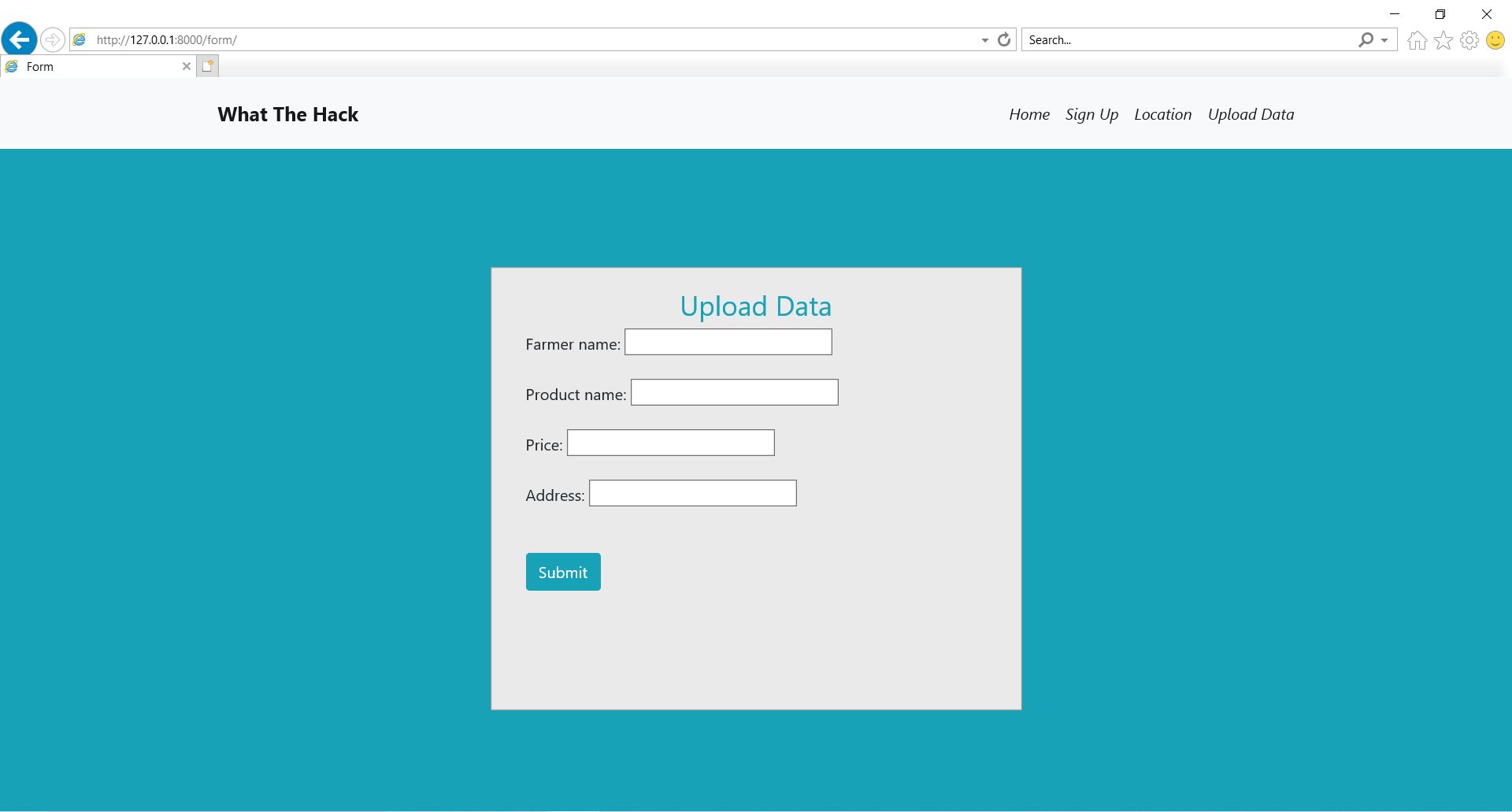Click the magnifier search icon
The width and height of the screenshot is (1512, 812).
pyautogui.click(x=1366, y=39)
